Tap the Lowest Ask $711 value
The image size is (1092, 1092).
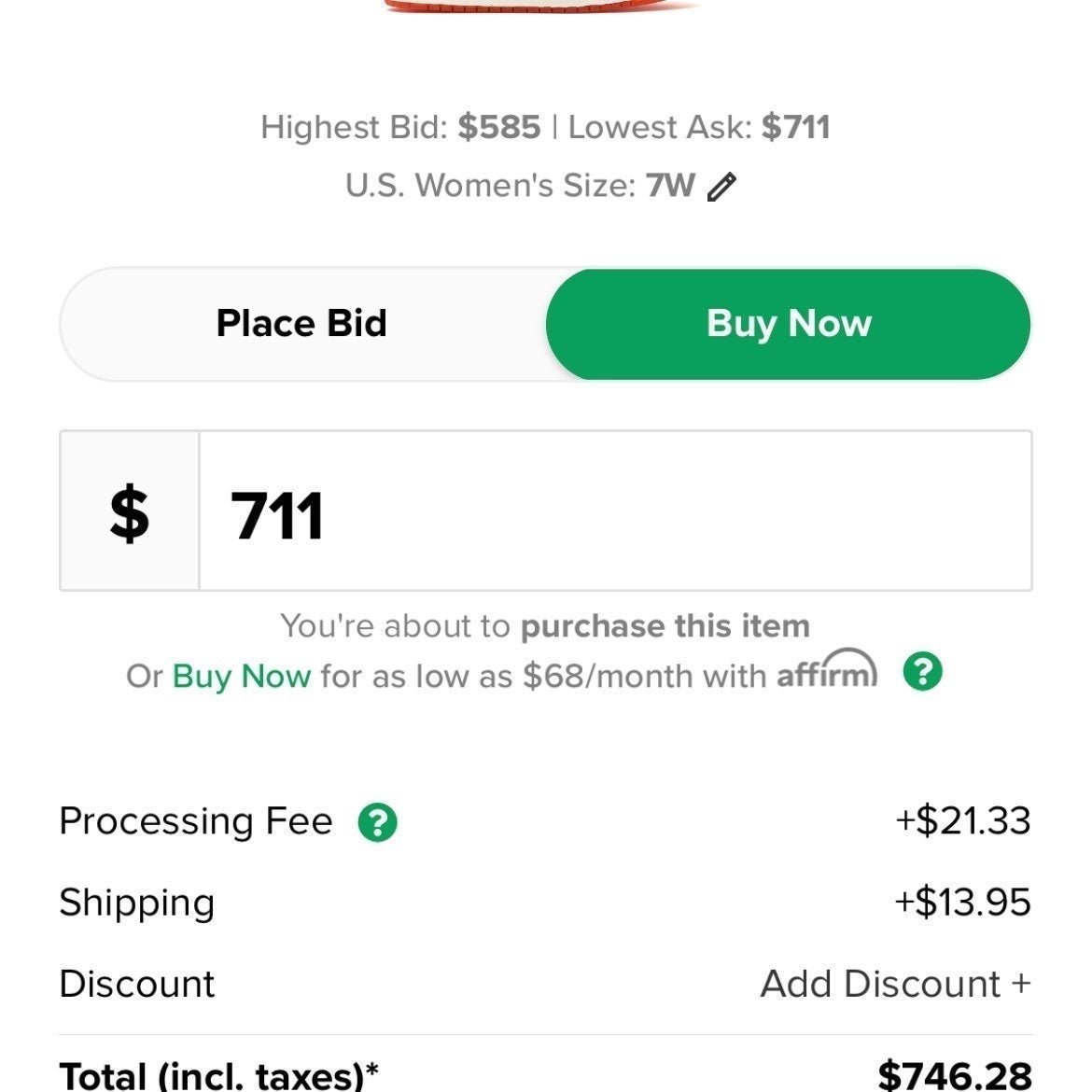click(x=795, y=128)
